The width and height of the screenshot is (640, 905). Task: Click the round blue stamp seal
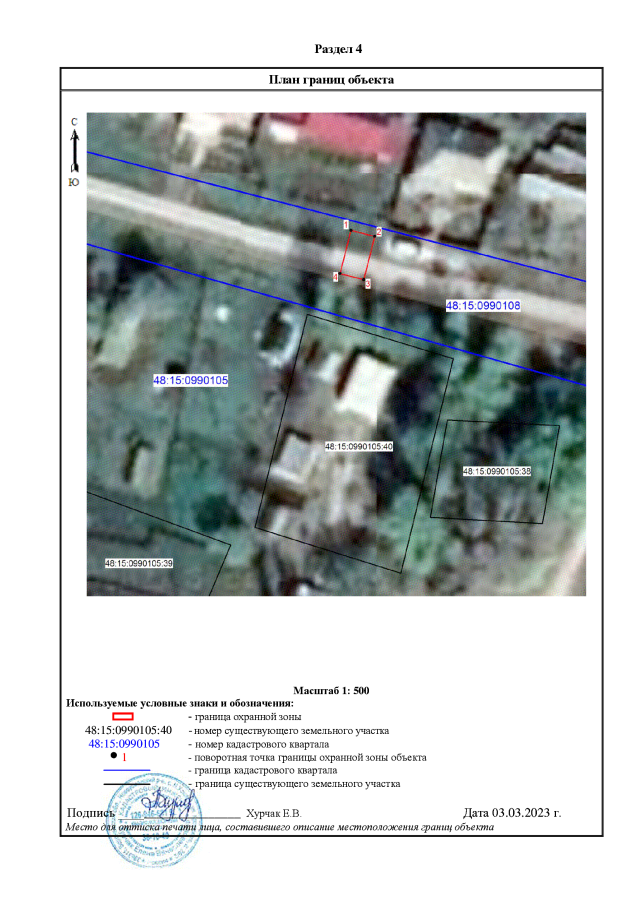153,823
